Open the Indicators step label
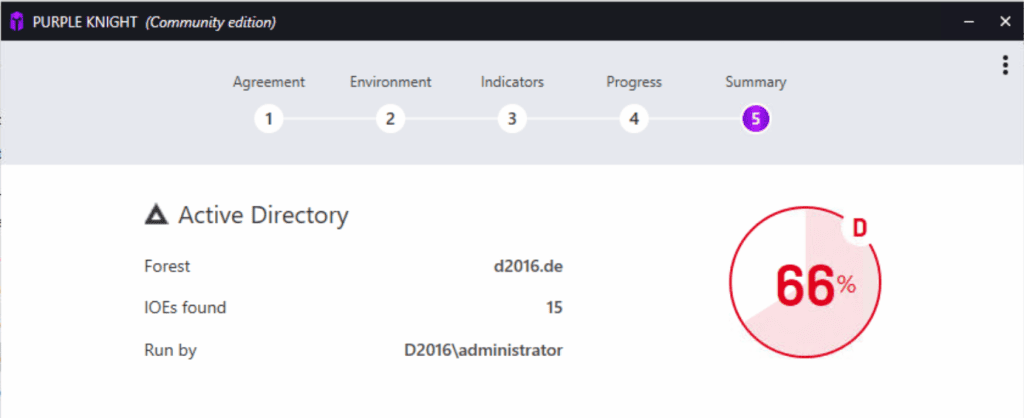The image size is (1024, 418). point(511,82)
